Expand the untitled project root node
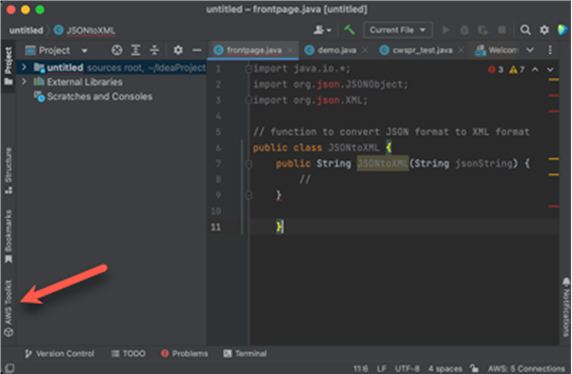The width and height of the screenshot is (572, 374). coord(24,68)
